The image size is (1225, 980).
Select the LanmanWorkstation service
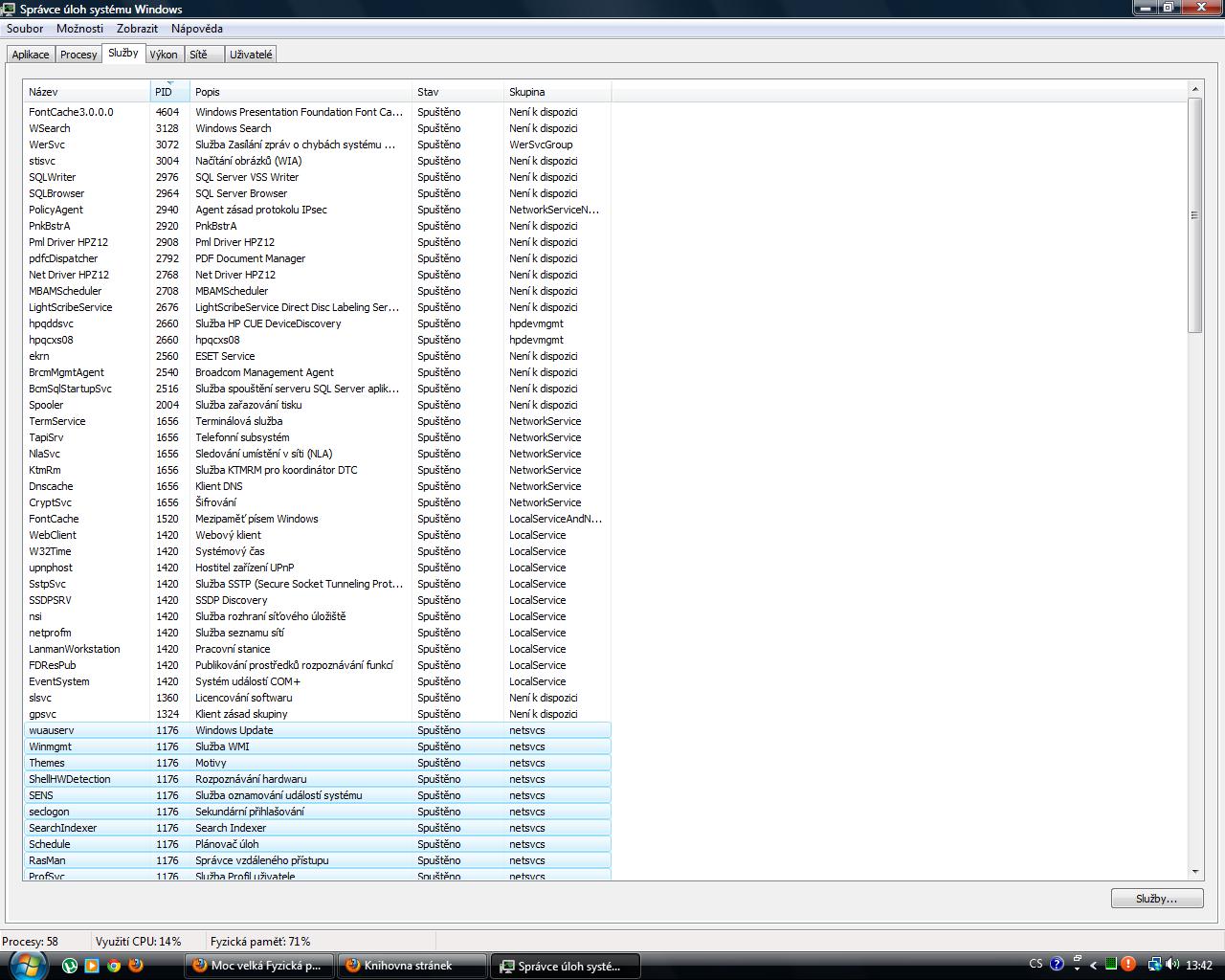317,649
